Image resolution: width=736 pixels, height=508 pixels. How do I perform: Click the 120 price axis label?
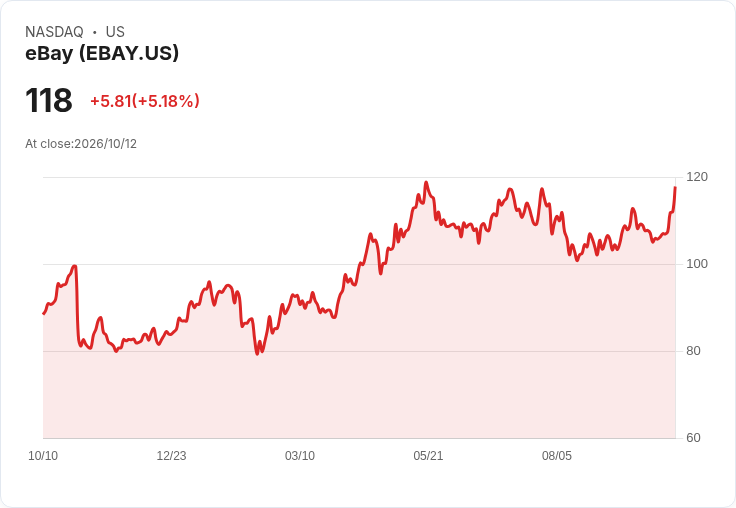click(697, 177)
